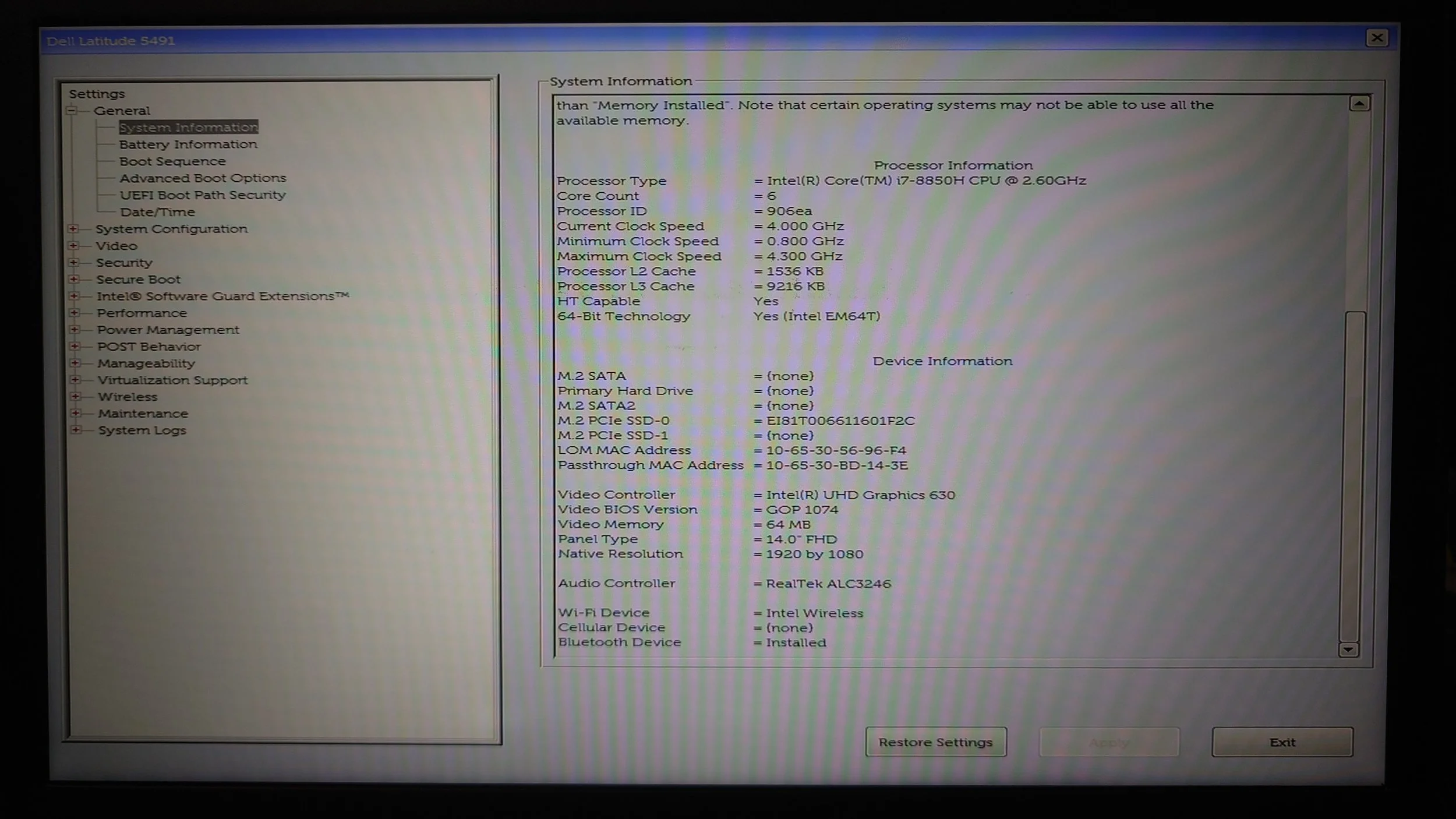This screenshot has height=819, width=1456.
Task: Collapse the General tree node
Action: tap(72, 110)
